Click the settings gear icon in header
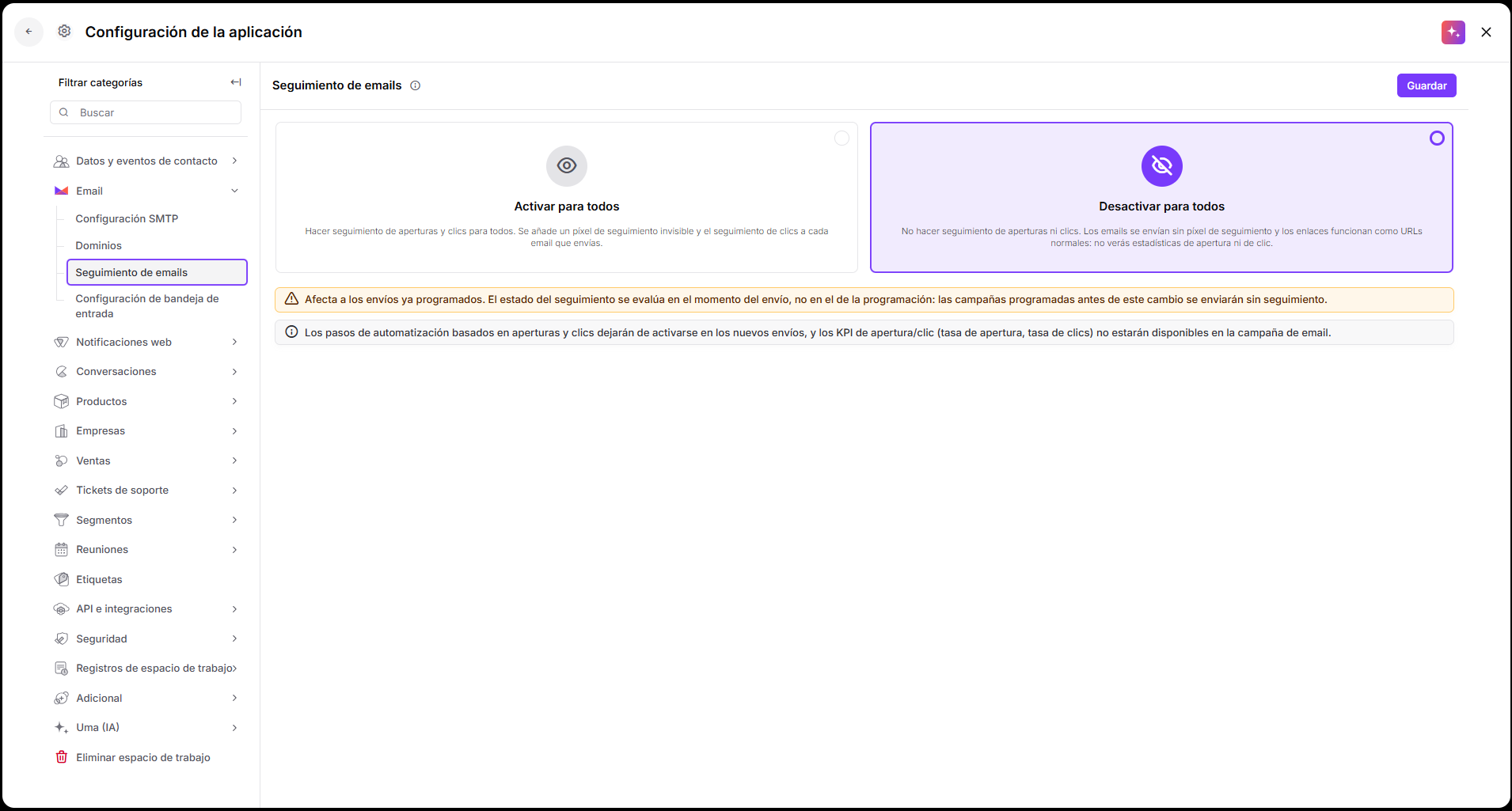Viewport: 1512px width, 811px height. [64, 31]
